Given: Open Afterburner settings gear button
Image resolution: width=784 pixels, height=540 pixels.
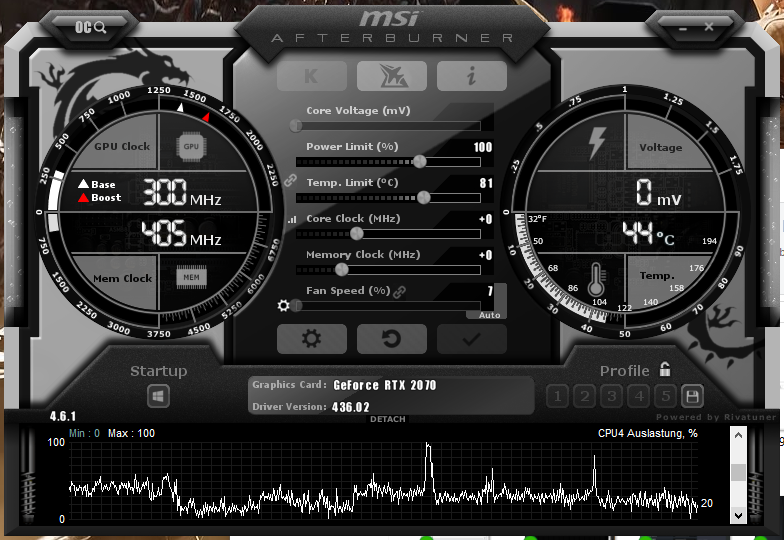Looking at the screenshot, I should tap(312, 339).
